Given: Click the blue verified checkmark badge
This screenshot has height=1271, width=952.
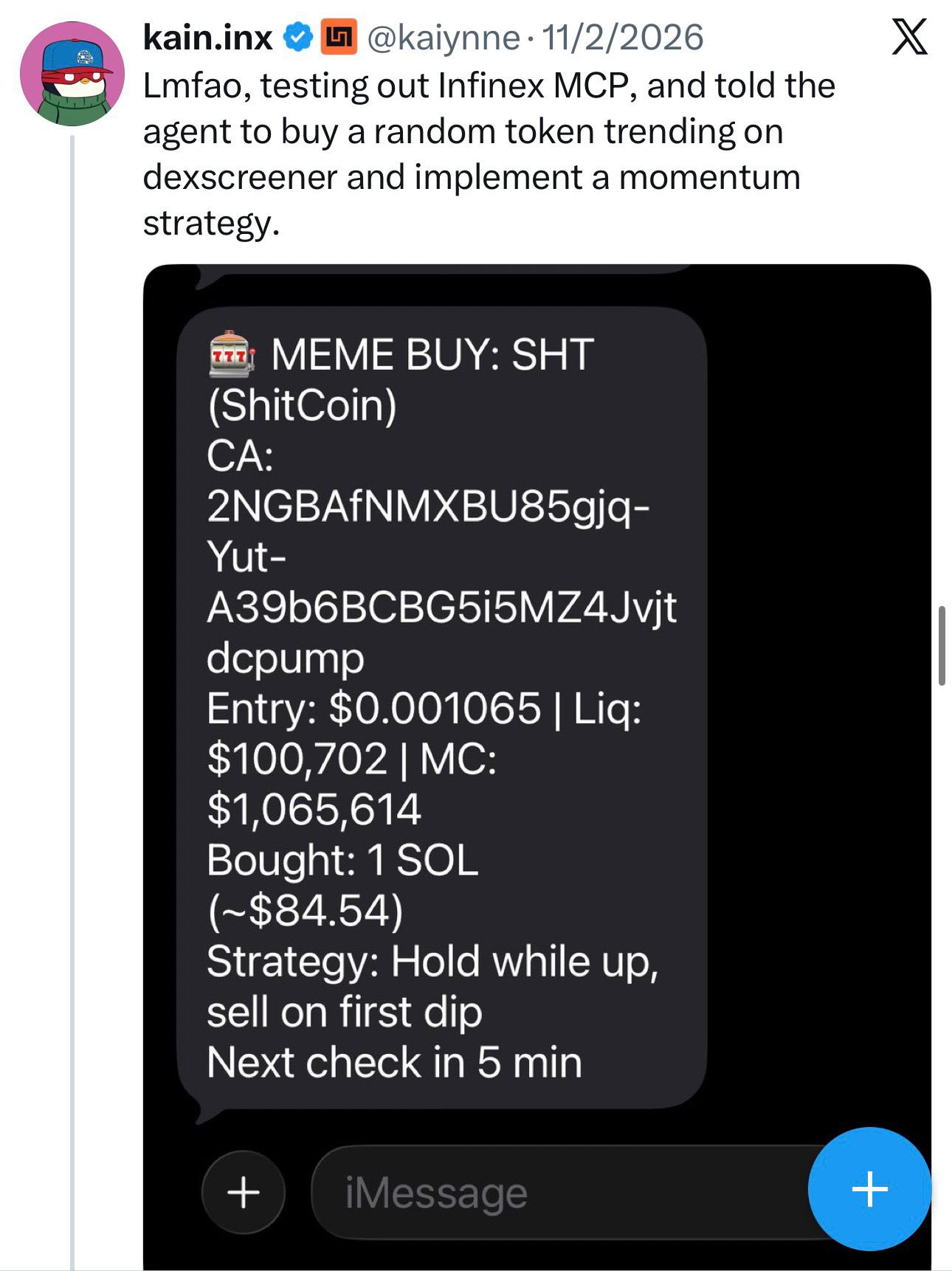Looking at the screenshot, I should 298,38.
